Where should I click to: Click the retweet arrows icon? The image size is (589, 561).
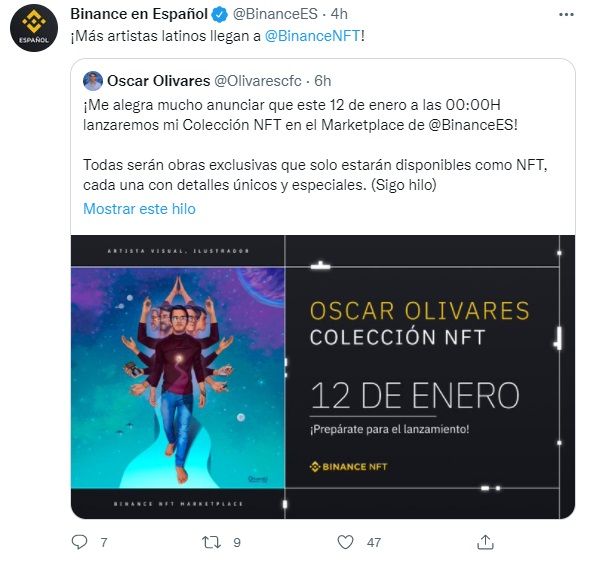coord(211,542)
